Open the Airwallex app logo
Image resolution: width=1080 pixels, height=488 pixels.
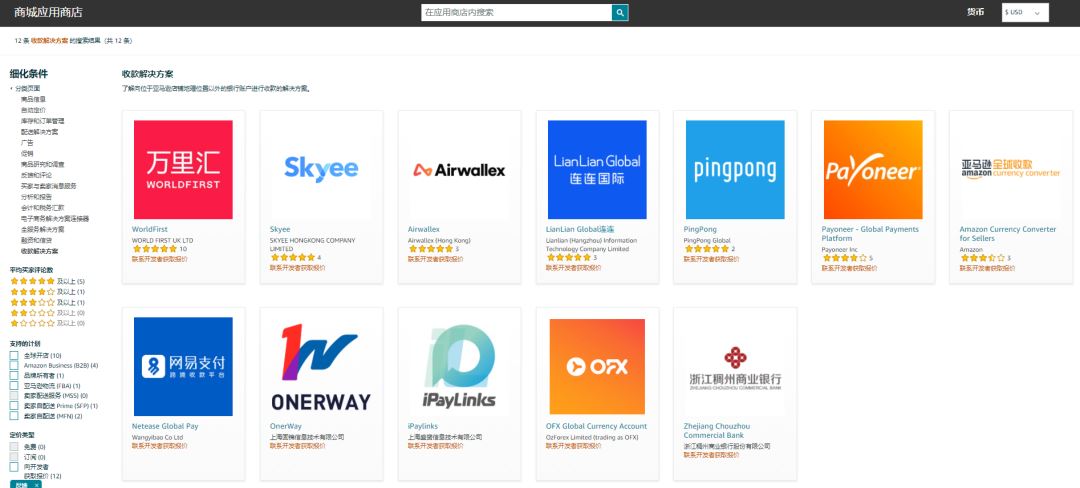459,169
